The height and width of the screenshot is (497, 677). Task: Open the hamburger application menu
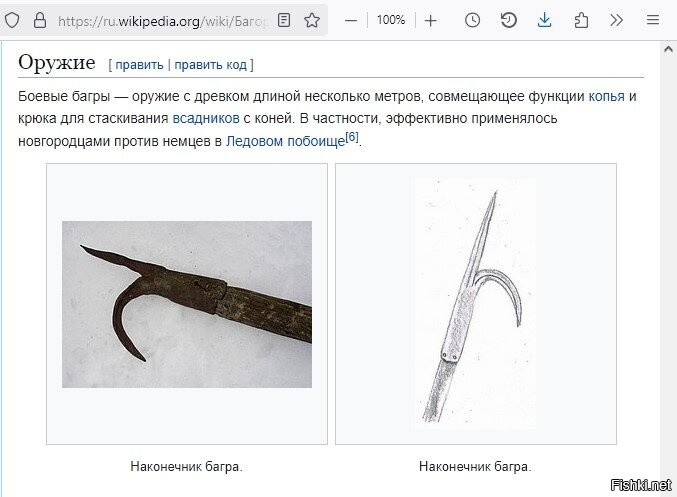(x=653, y=20)
